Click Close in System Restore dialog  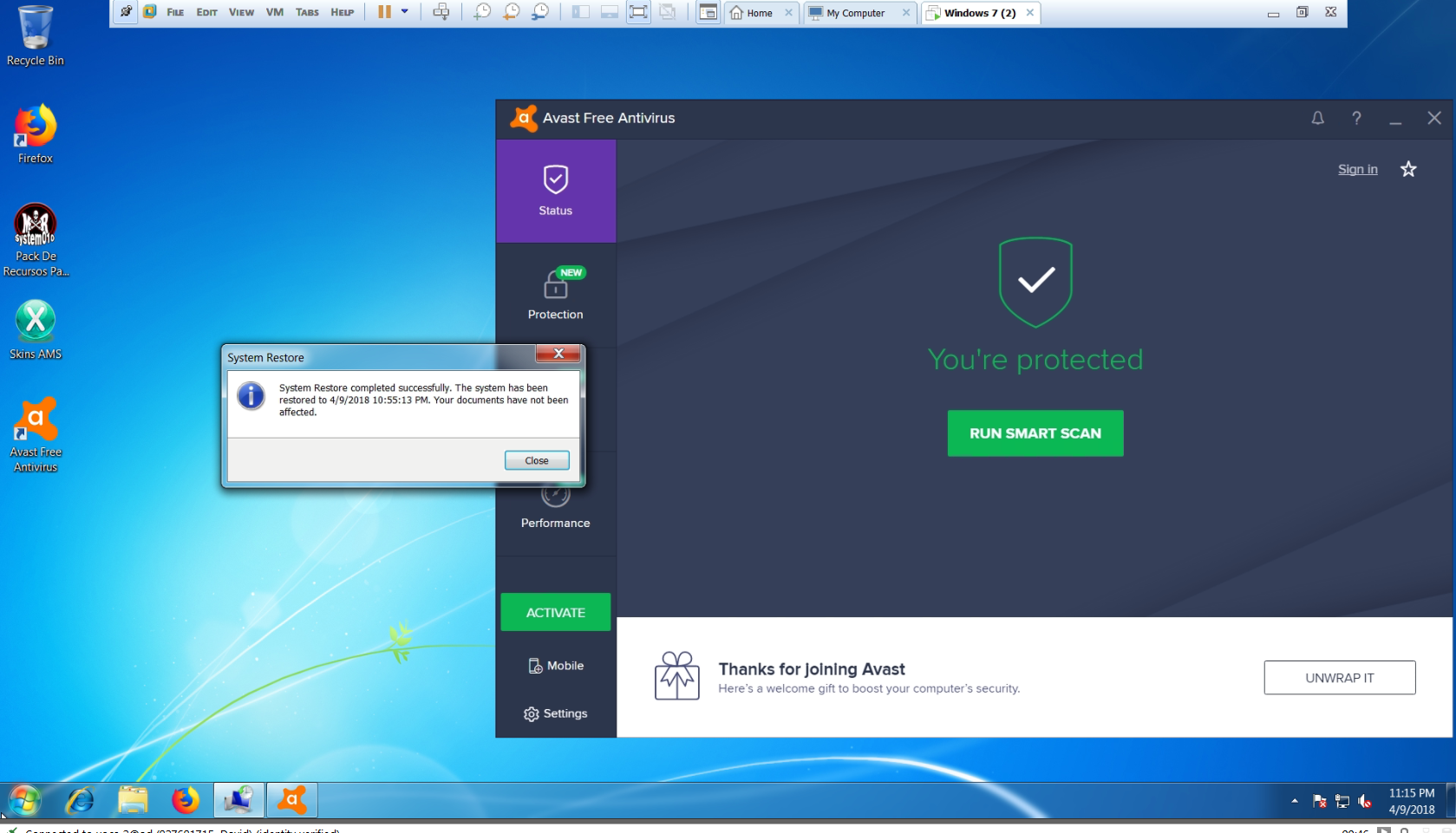(x=537, y=460)
